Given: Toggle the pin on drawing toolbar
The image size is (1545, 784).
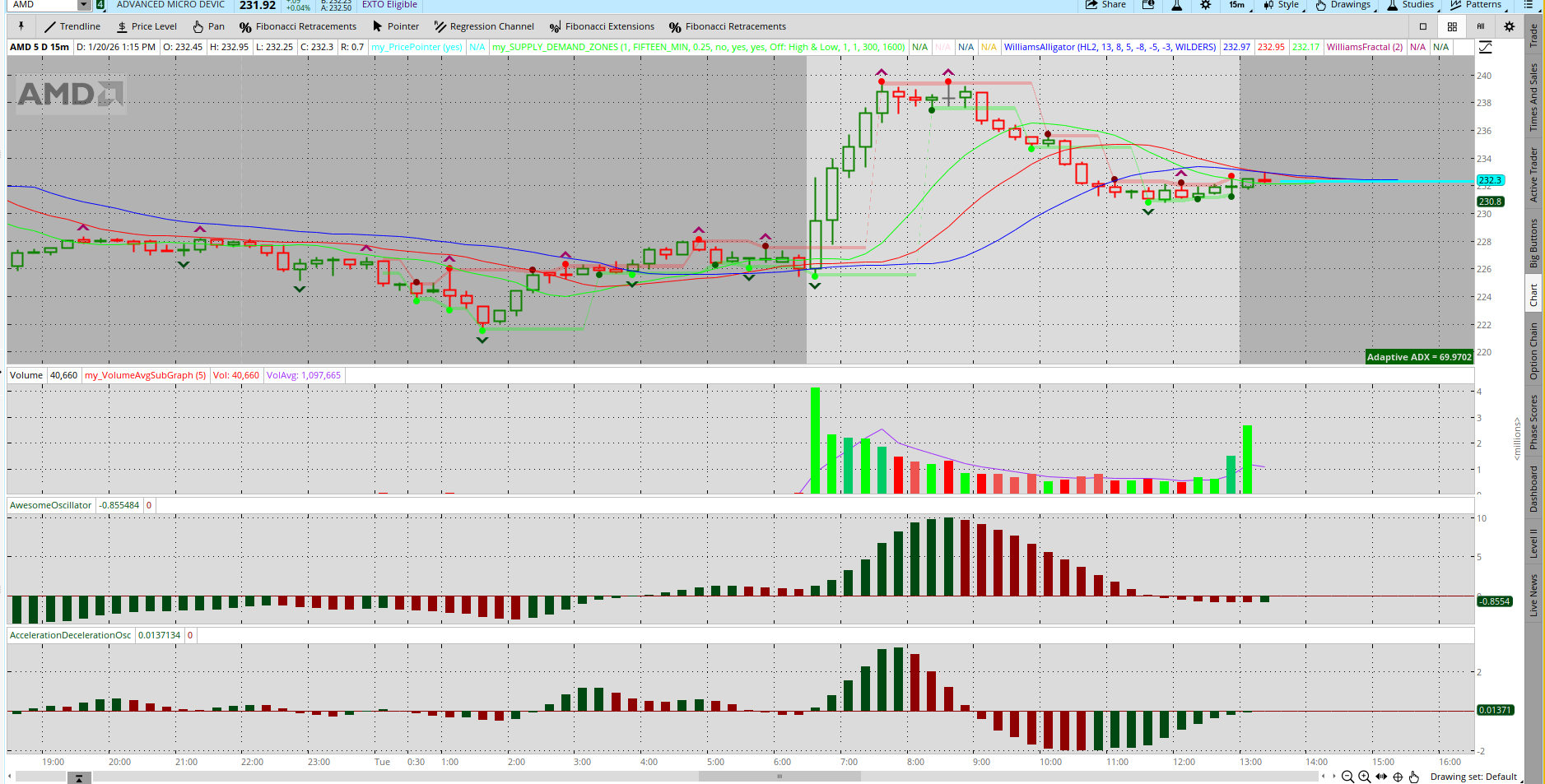Looking at the screenshot, I should pos(21,26).
